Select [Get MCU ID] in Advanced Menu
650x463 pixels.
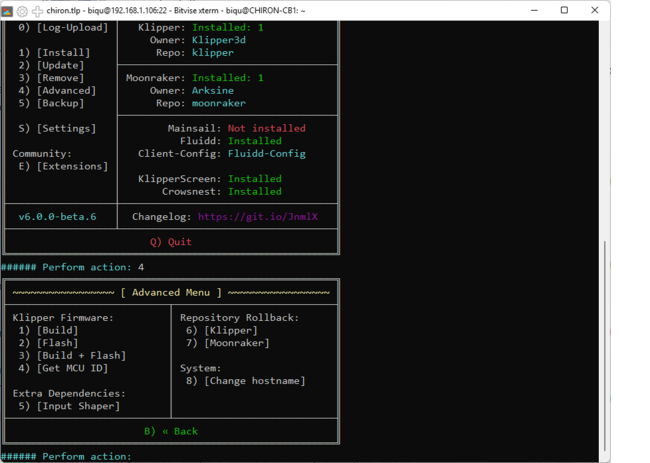(72, 368)
